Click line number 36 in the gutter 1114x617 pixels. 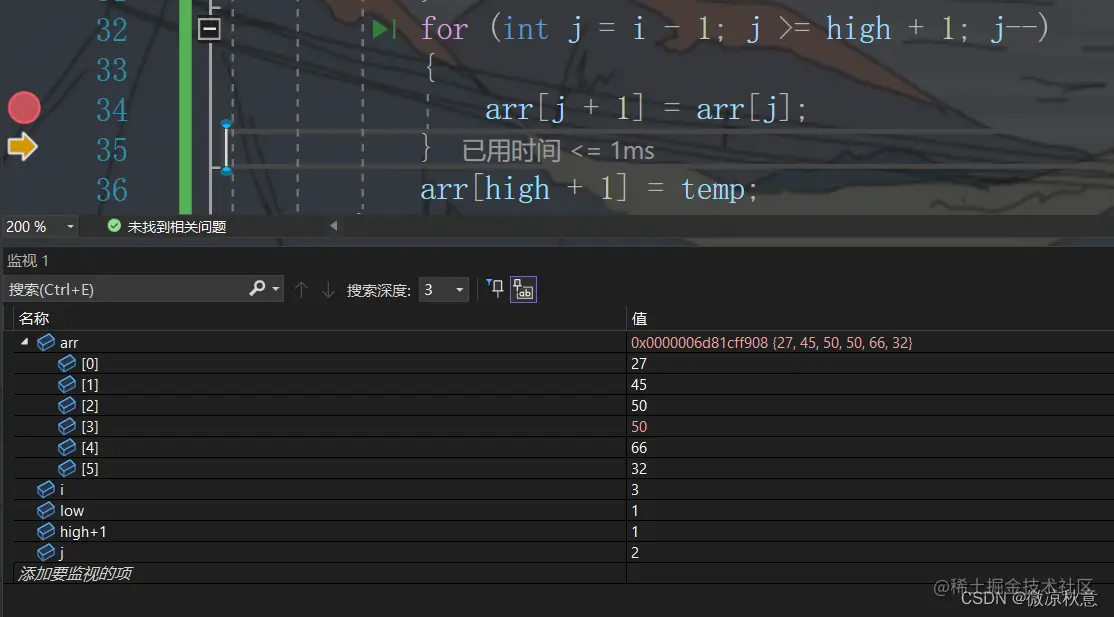tap(112, 190)
